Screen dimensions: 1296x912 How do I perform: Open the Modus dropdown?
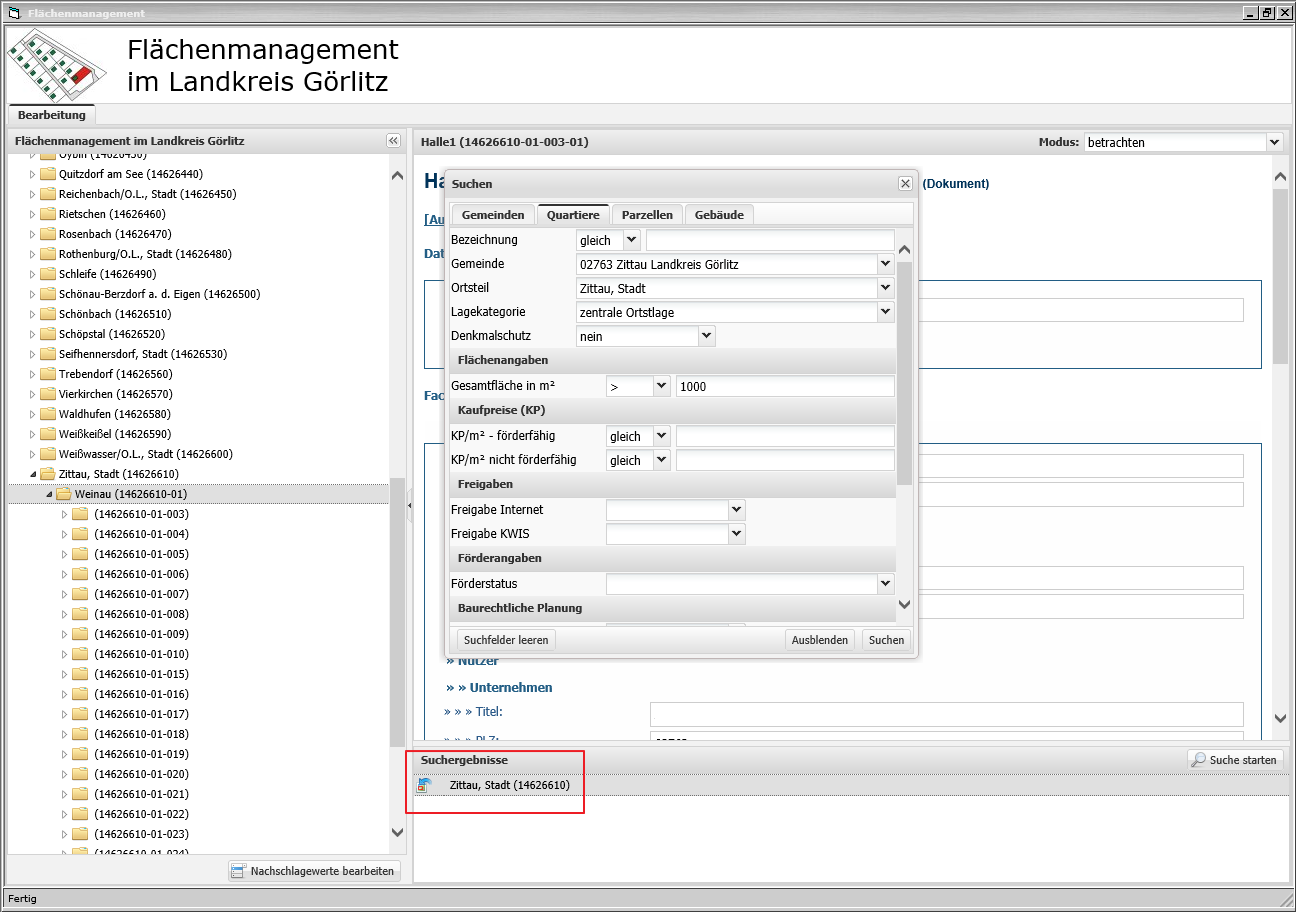click(x=1273, y=142)
